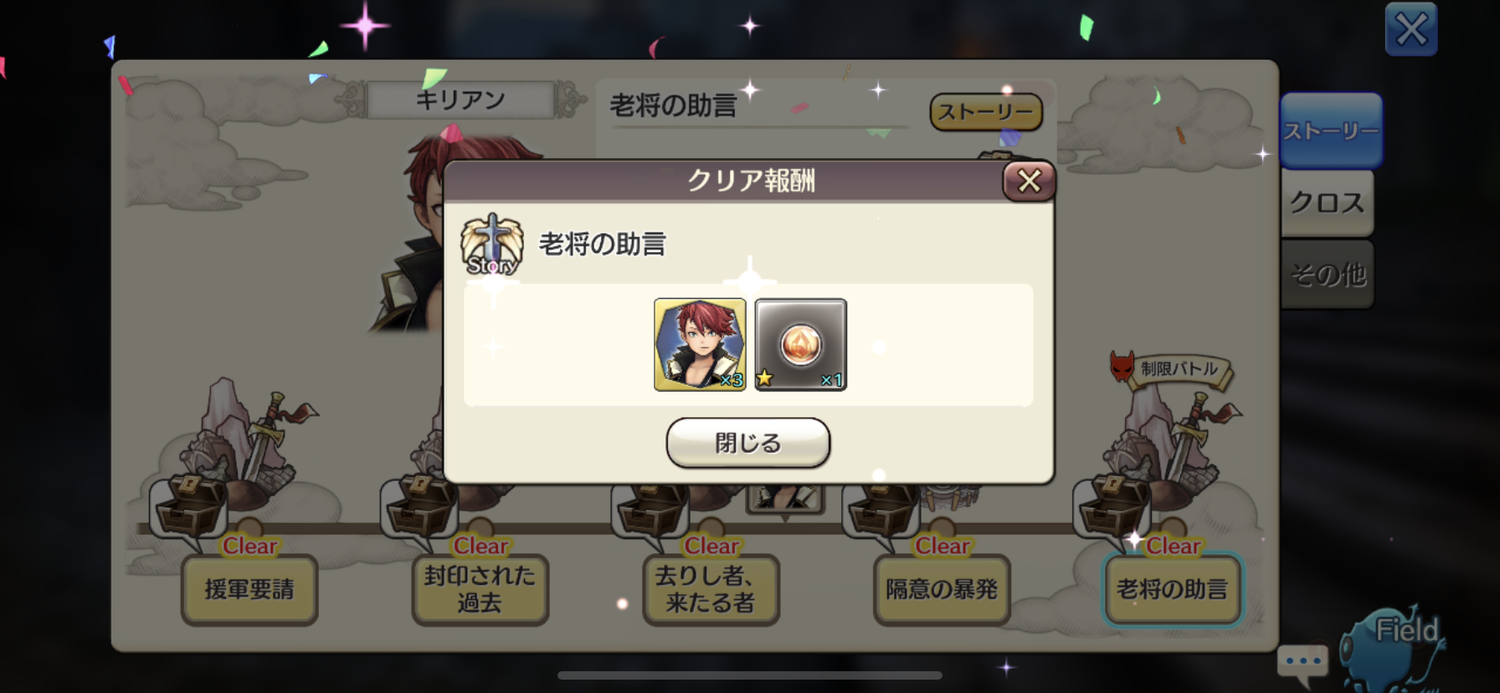Close the panel with blue X button
The width and height of the screenshot is (1500, 693).
[x=1411, y=29]
